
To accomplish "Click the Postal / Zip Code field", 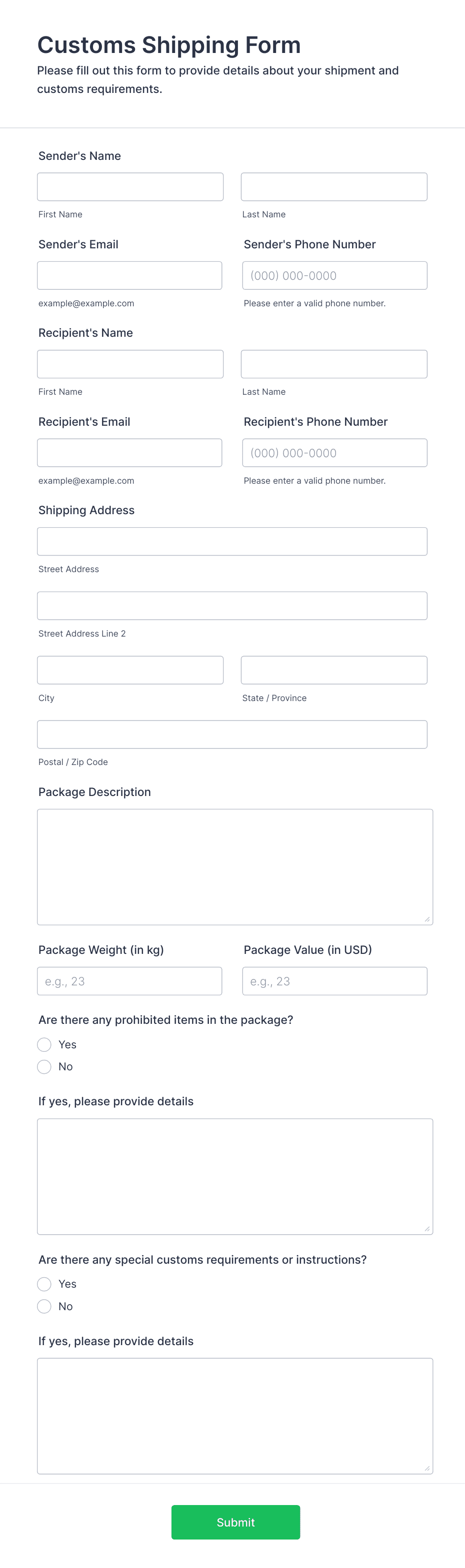I will (x=232, y=734).
